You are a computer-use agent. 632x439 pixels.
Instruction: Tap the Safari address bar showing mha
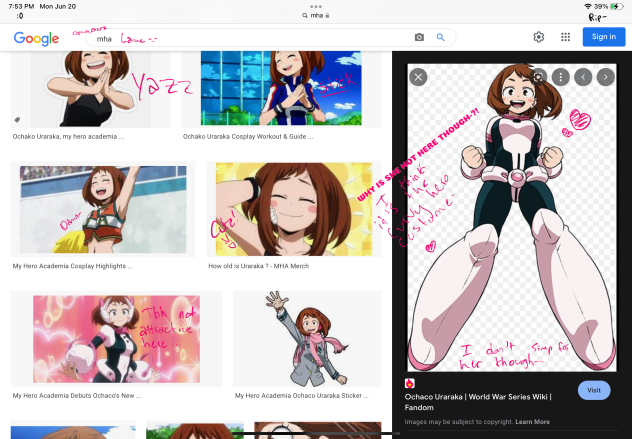click(316, 15)
